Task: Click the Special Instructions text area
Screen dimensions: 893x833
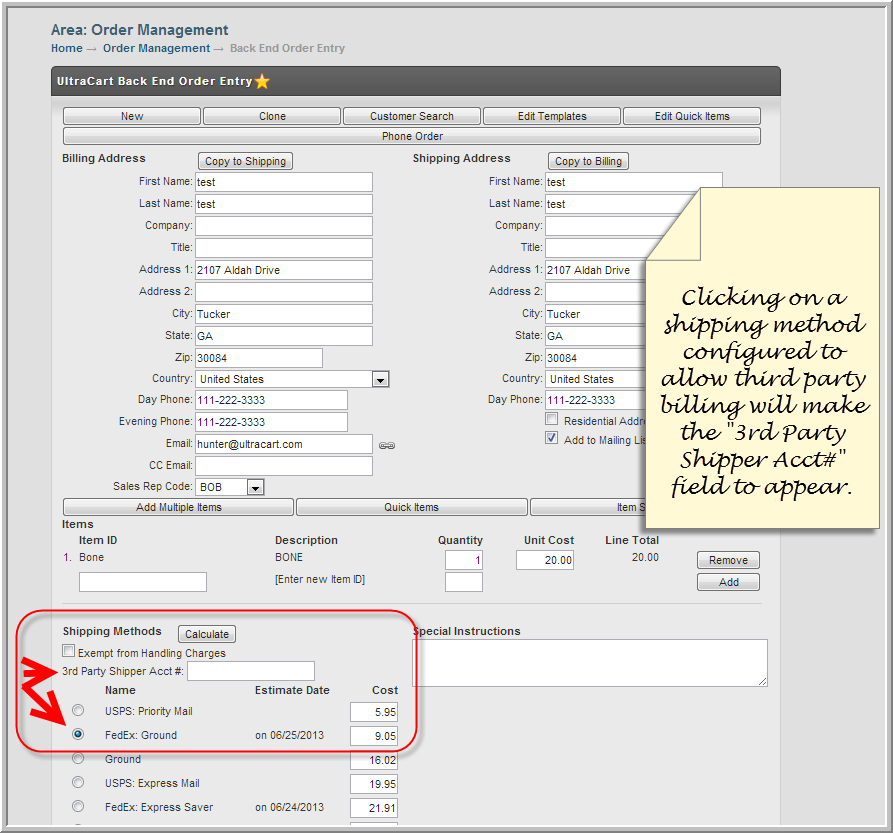Action: tap(589, 663)
